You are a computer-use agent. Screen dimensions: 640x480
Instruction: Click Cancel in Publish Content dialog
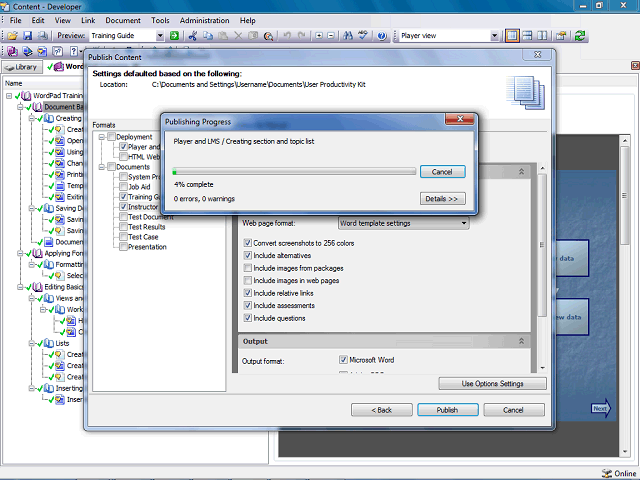coord(514,410)
